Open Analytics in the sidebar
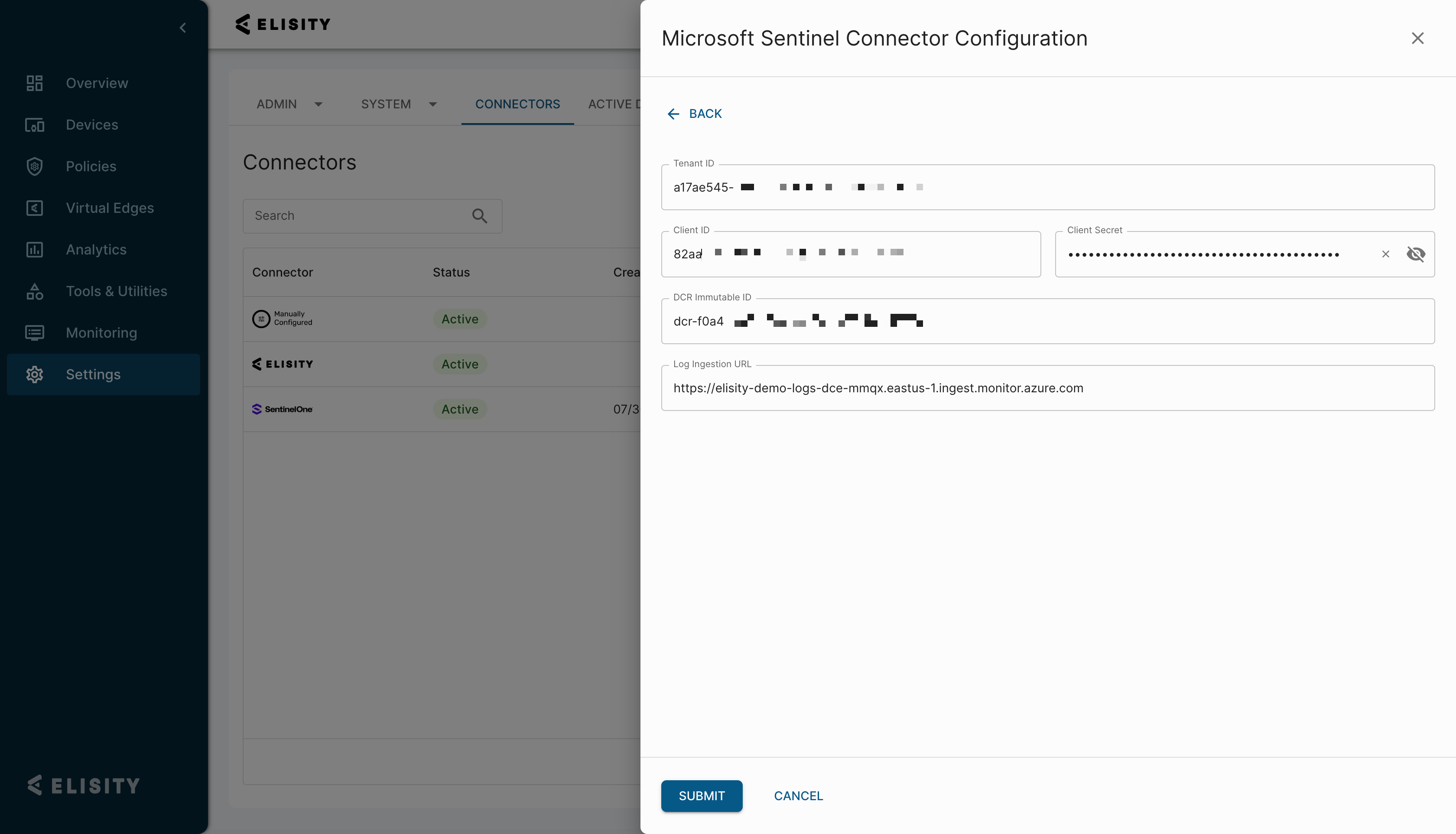Screen dimensions: 1456x834 coord(96,250)
